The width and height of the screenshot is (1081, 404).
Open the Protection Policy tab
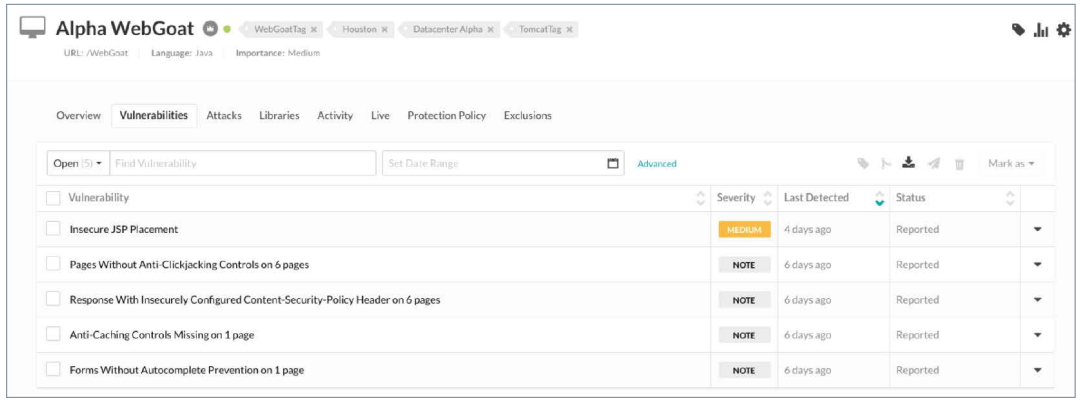pos(446,115)
